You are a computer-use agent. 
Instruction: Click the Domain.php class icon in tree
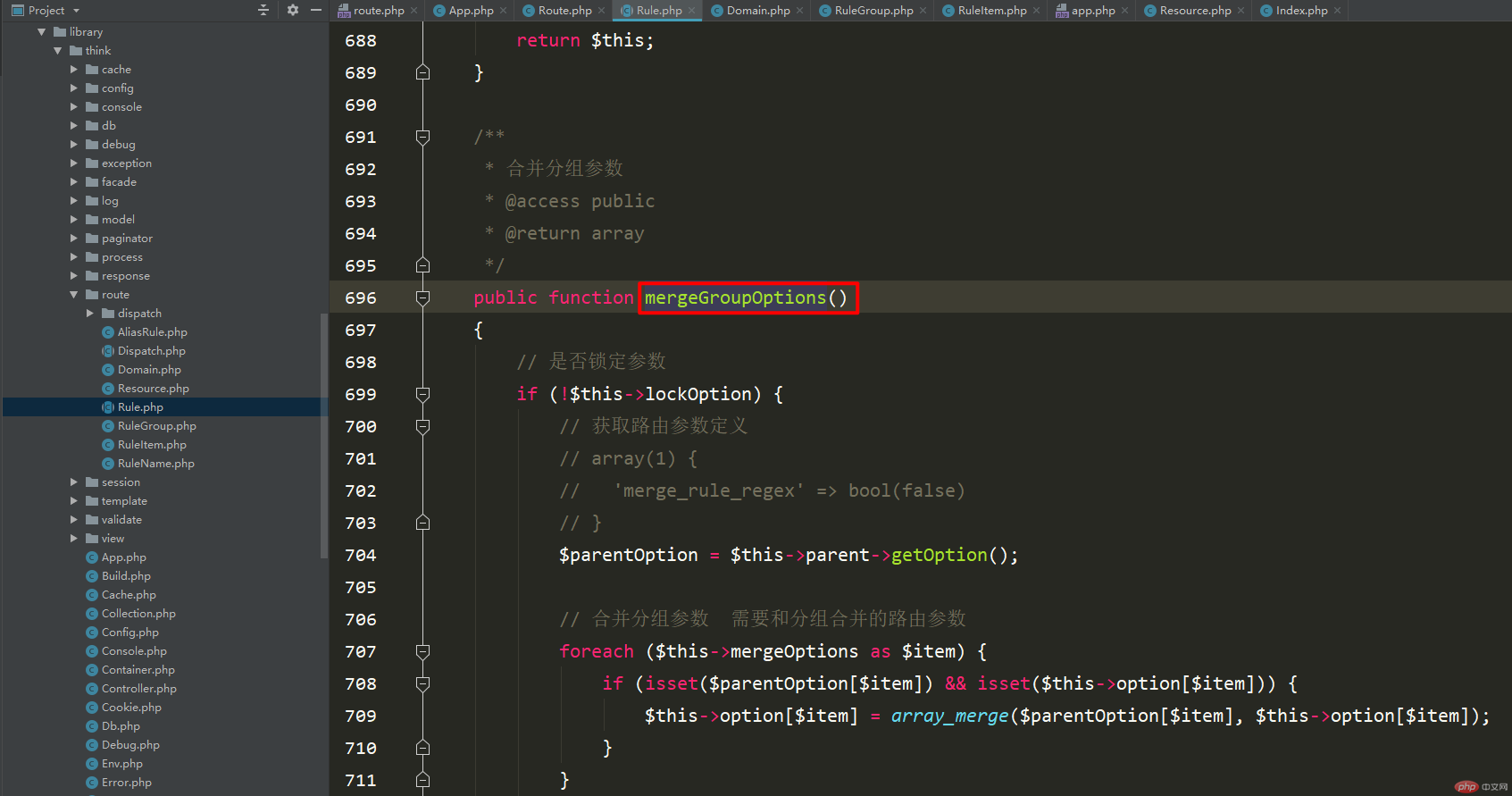(x=108, y=370)
